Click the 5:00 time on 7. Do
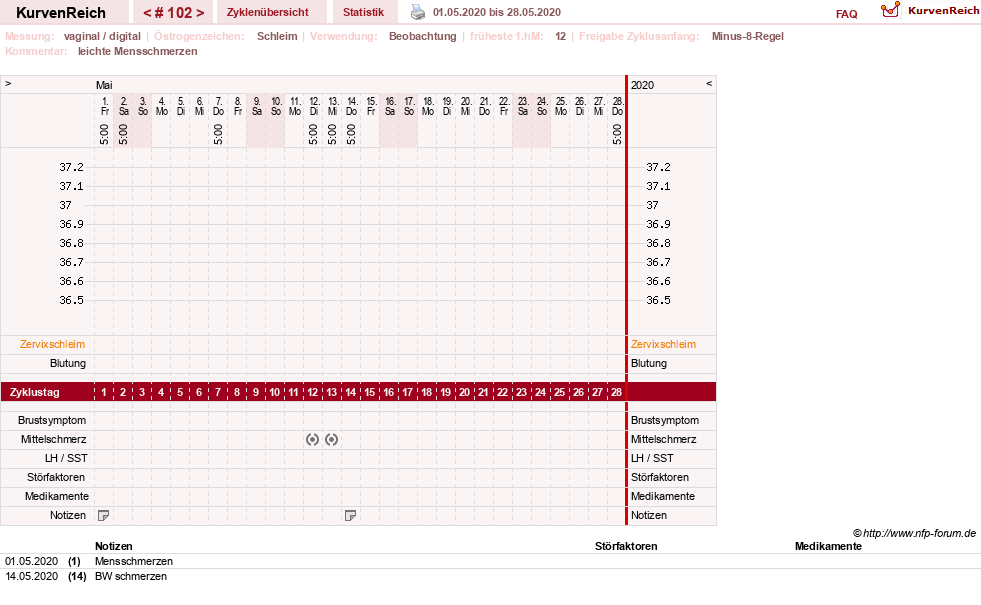The height and width of the screenshot is (605, 981). [x=218, y=134]
